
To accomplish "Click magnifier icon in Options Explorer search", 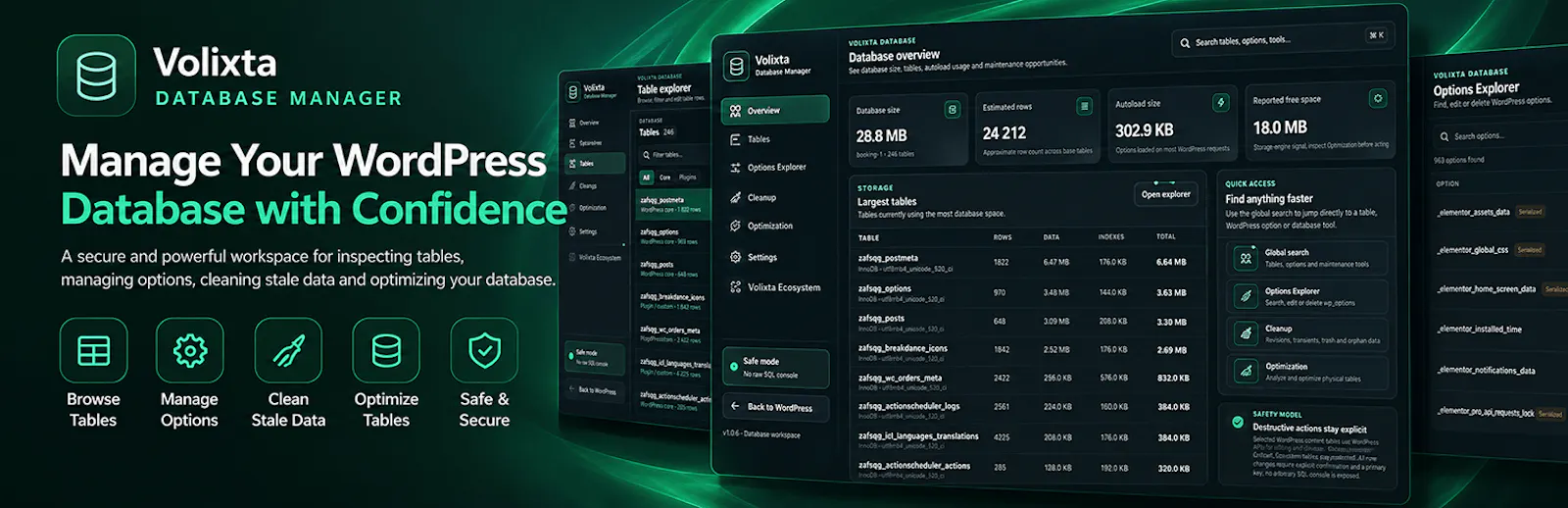I will [x=1444, y=136].
